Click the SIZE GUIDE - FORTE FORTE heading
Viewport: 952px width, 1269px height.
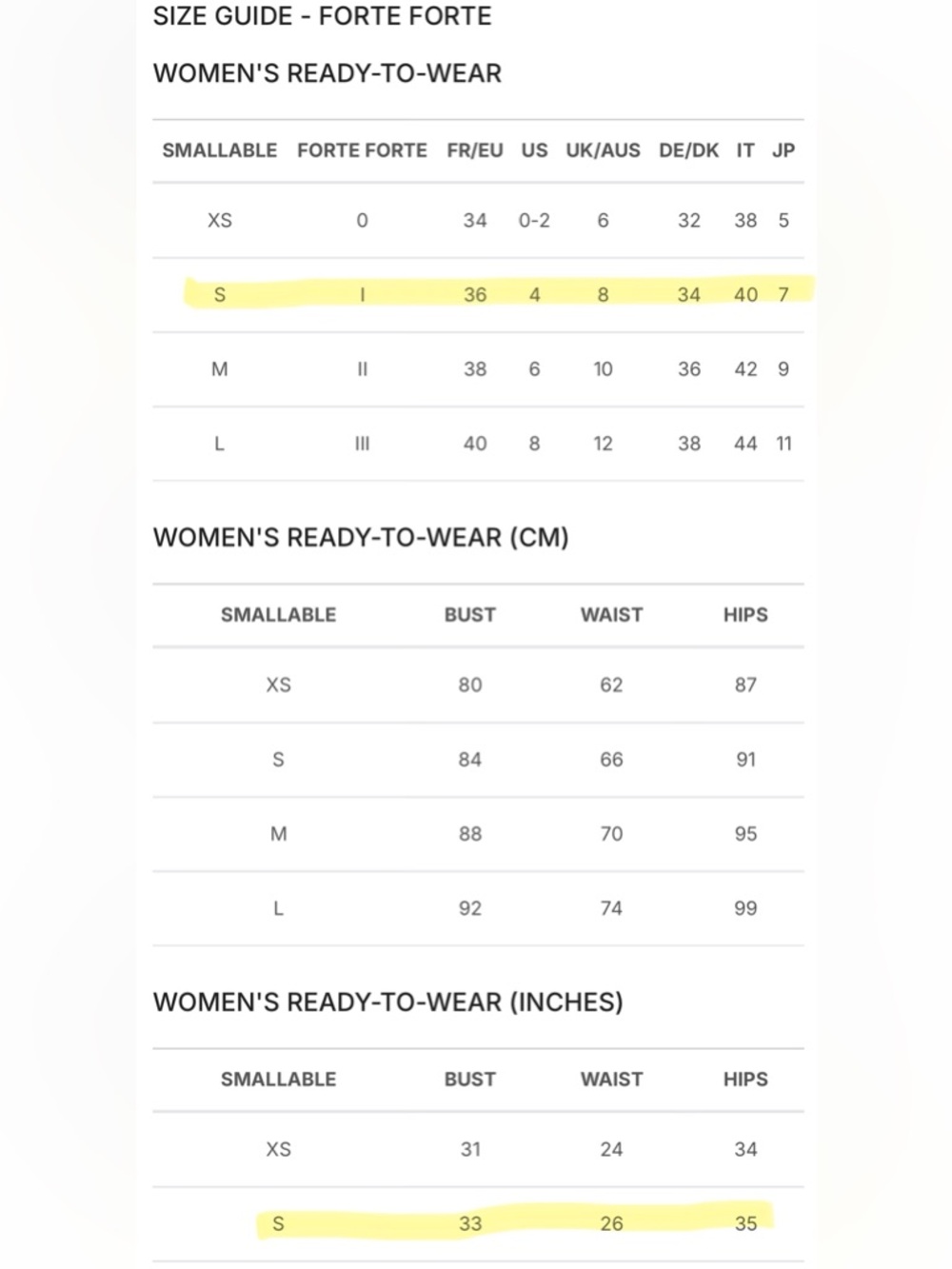coord(322,16)
